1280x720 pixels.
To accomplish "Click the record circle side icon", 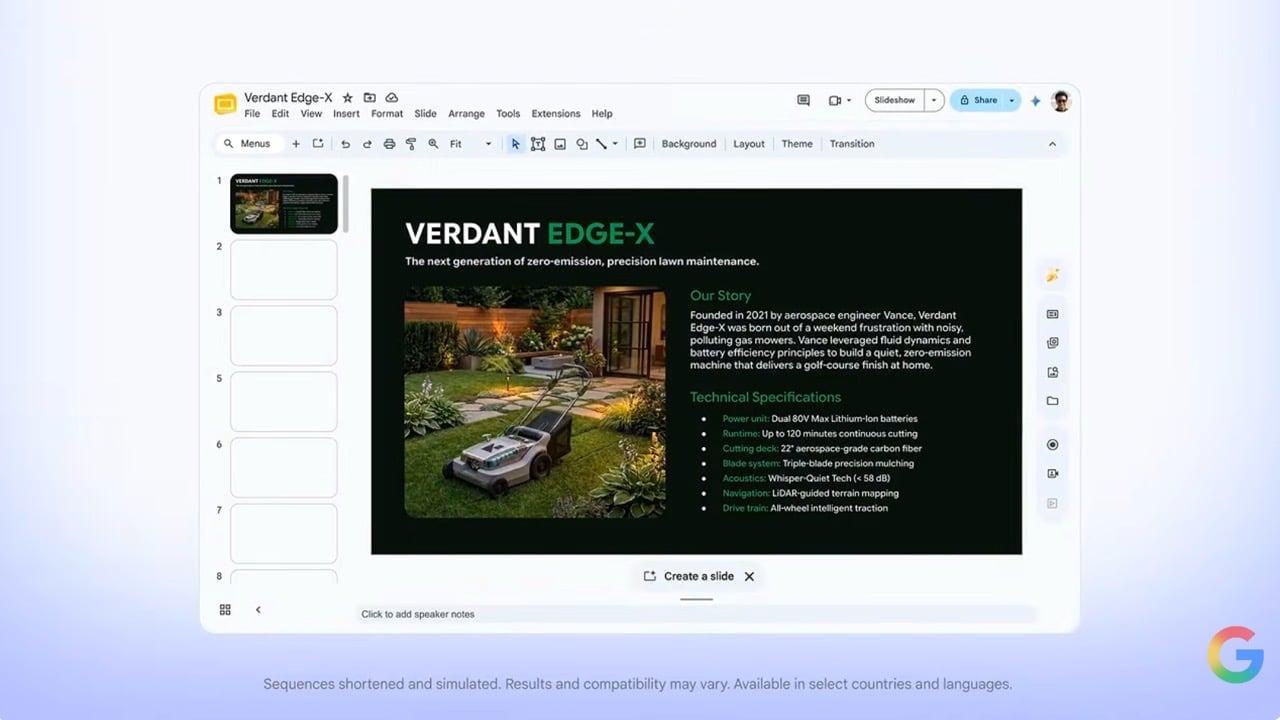I will point(1052,445).
